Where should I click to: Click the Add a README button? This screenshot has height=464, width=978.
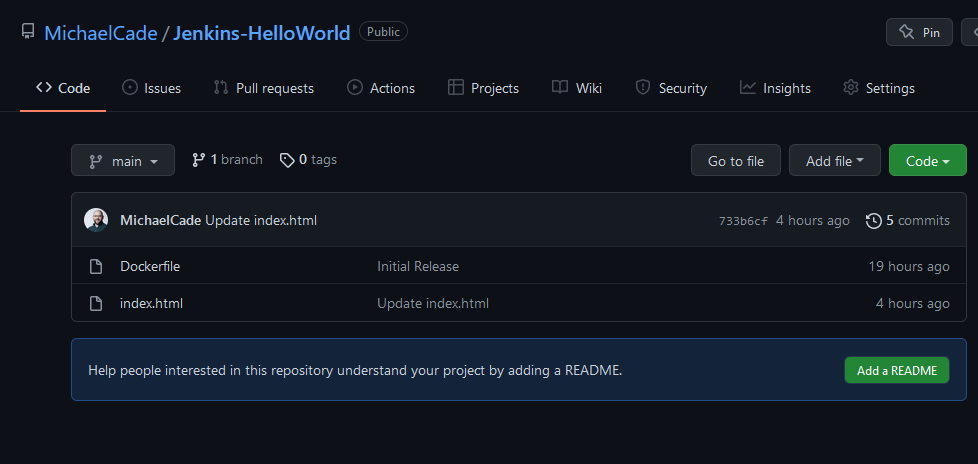[896, 370]
